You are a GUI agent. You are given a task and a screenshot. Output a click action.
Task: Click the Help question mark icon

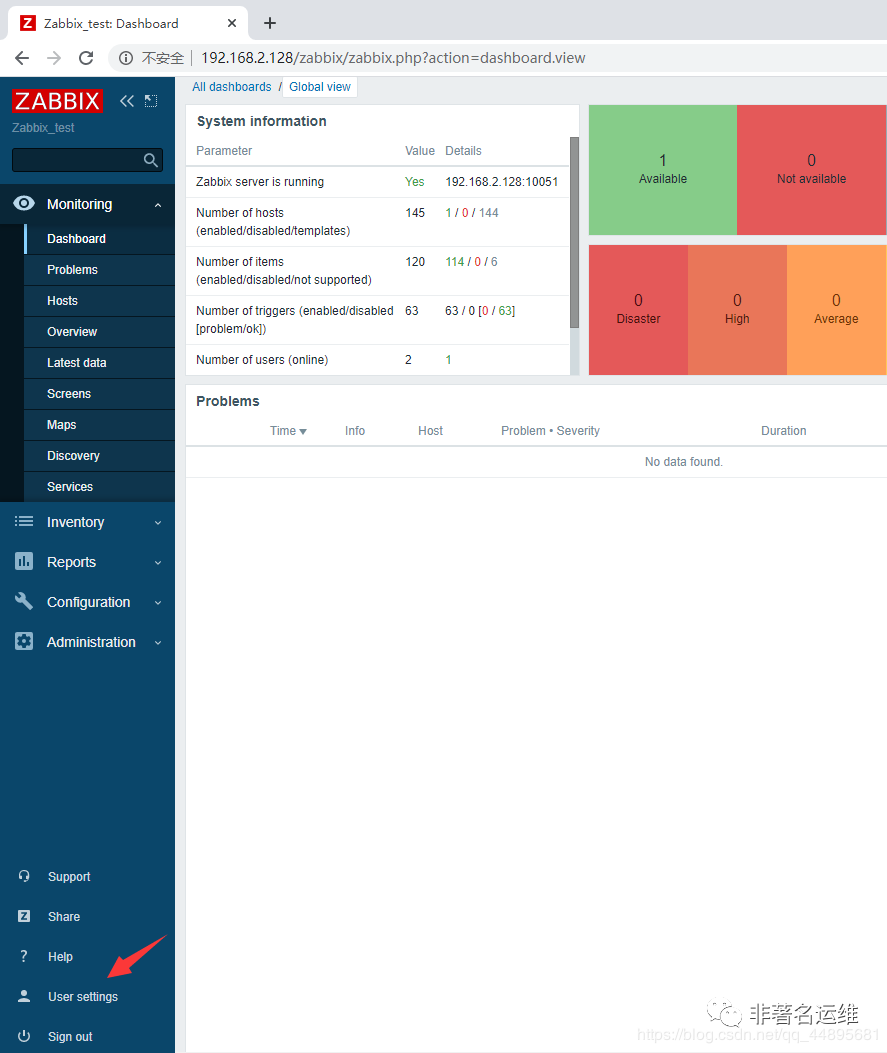(24, 956)
